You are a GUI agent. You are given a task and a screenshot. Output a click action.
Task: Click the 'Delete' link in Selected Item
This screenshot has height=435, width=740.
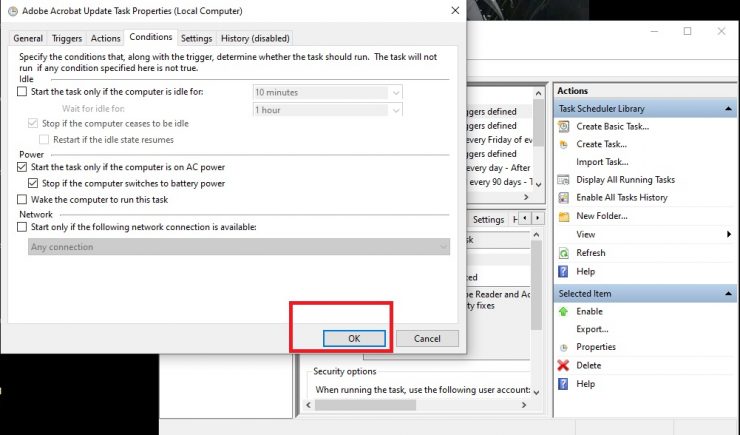[589, 365]
